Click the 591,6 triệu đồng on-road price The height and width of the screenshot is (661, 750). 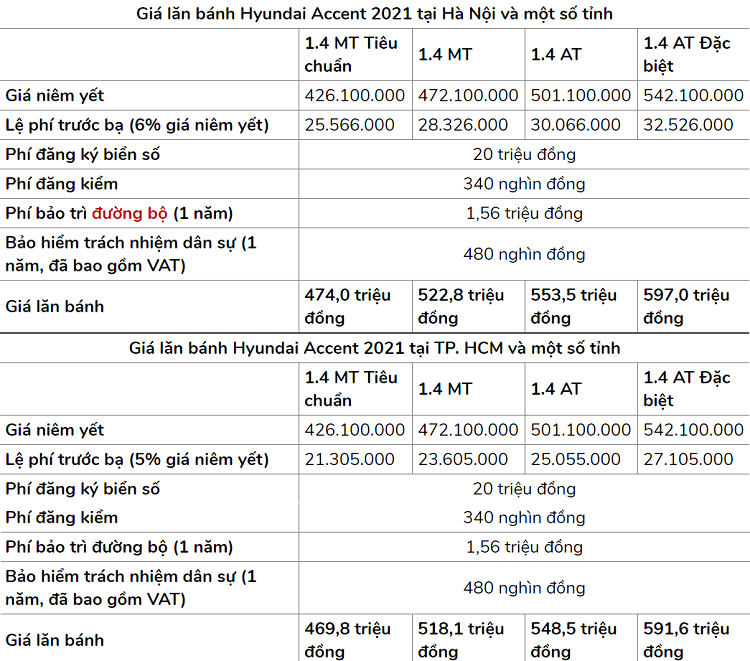coord(687,640)
